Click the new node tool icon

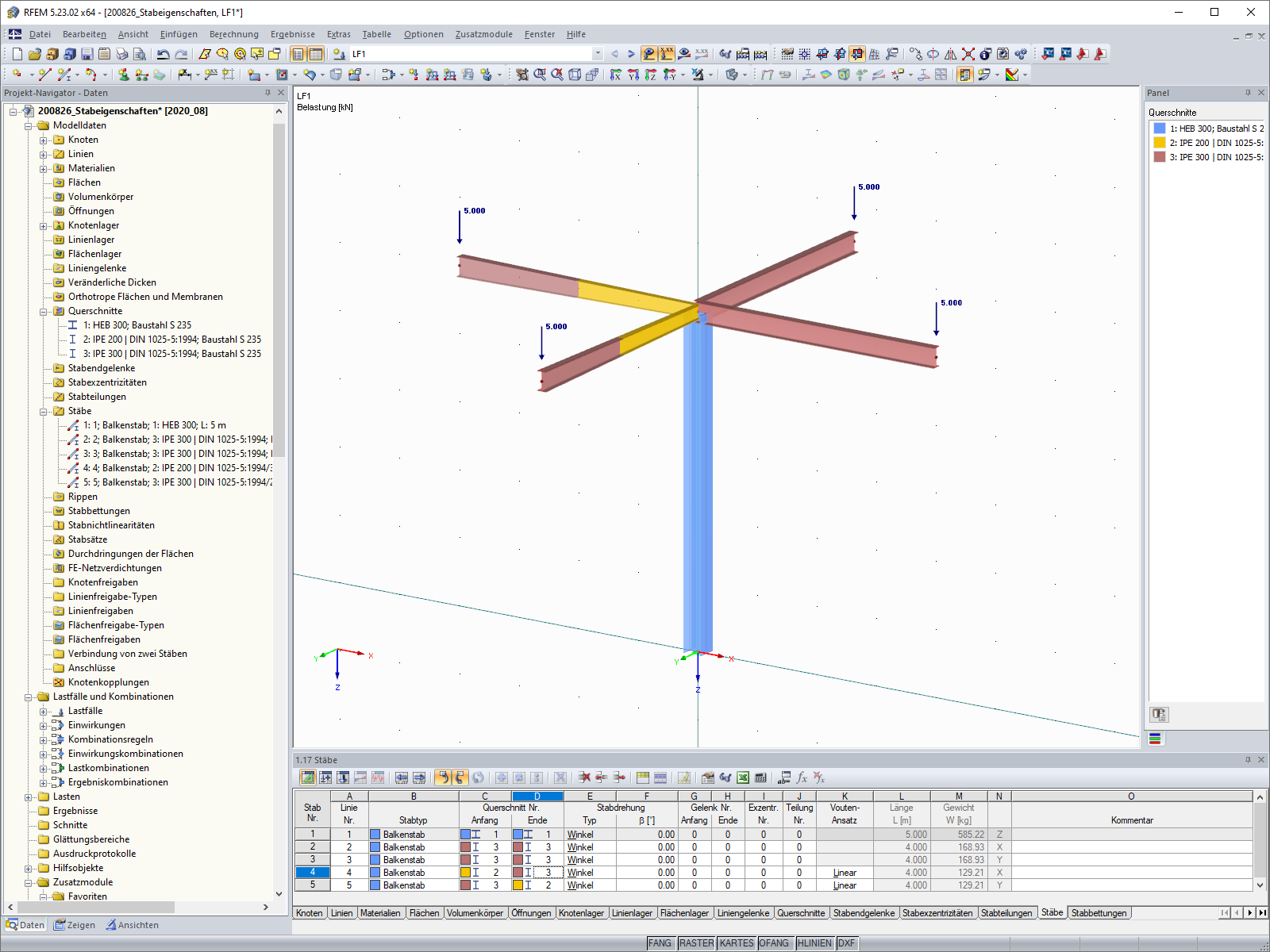[17, 75]
